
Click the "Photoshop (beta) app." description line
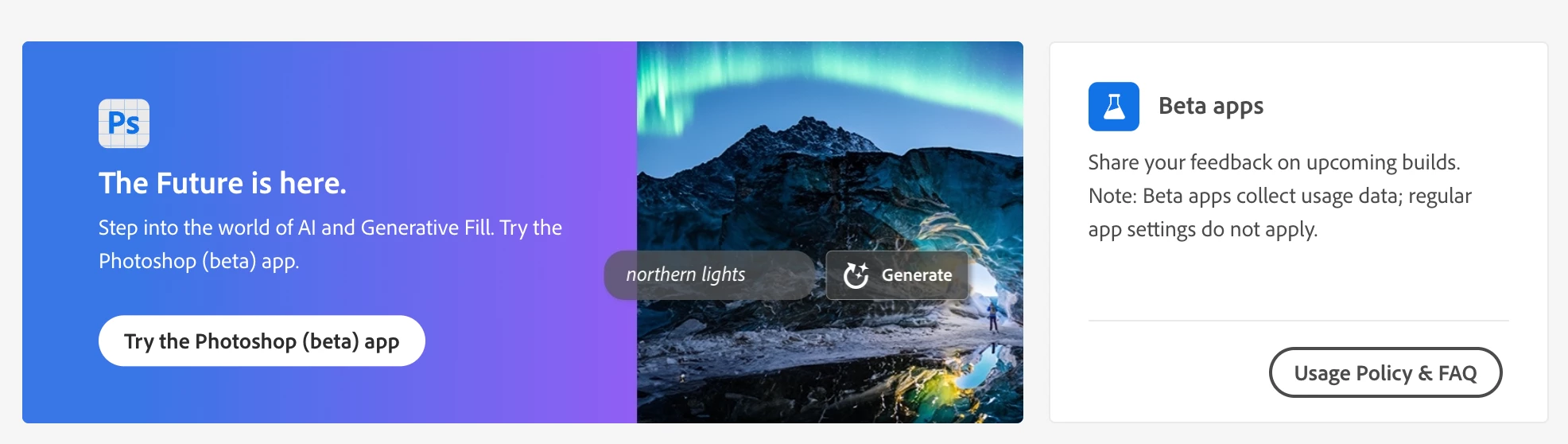tap(199, 261)
